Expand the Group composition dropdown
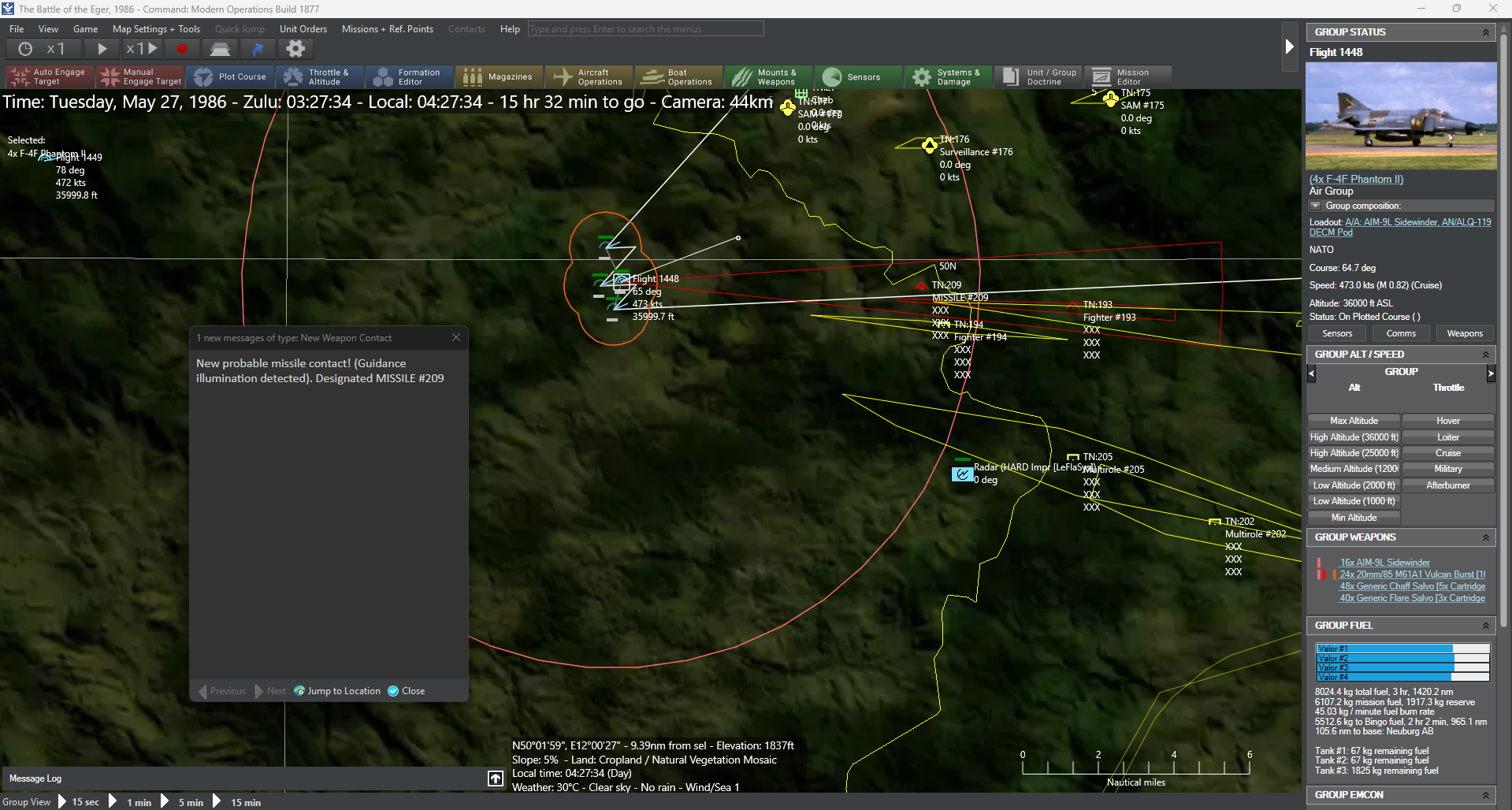 coord(1315,206)
